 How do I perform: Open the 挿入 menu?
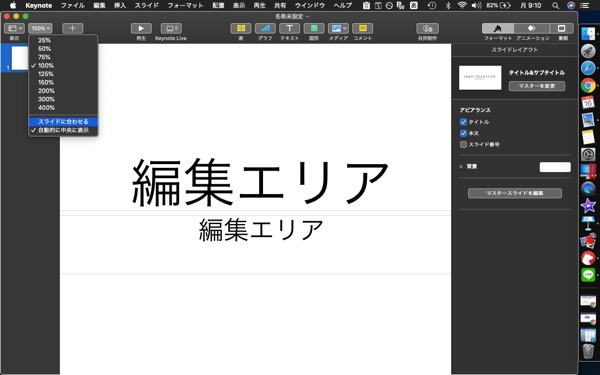click(x=120, y=5)
